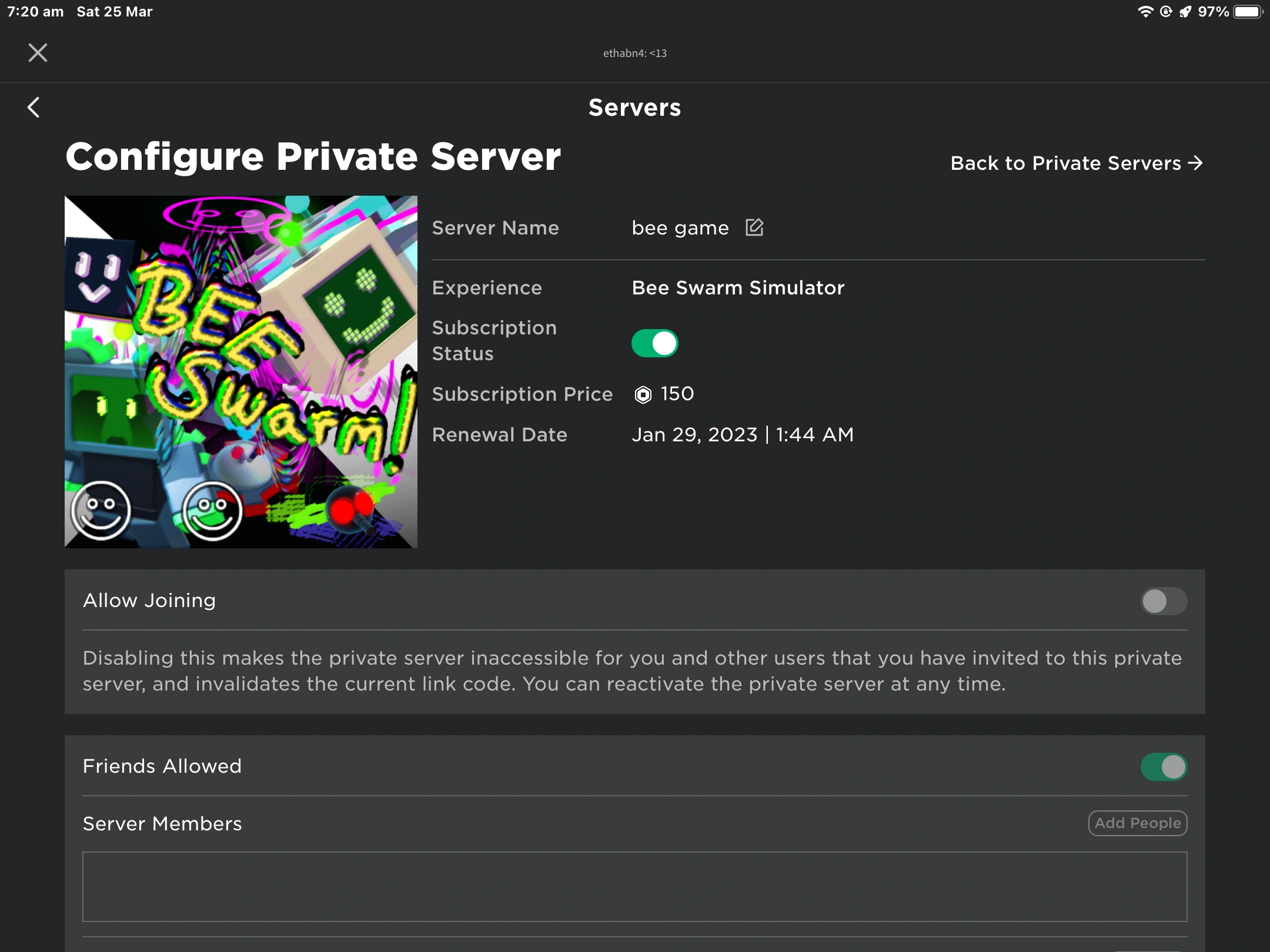Click the Add People button
The height and width of the screenshot is (952, 1270).
point(1137,823)
